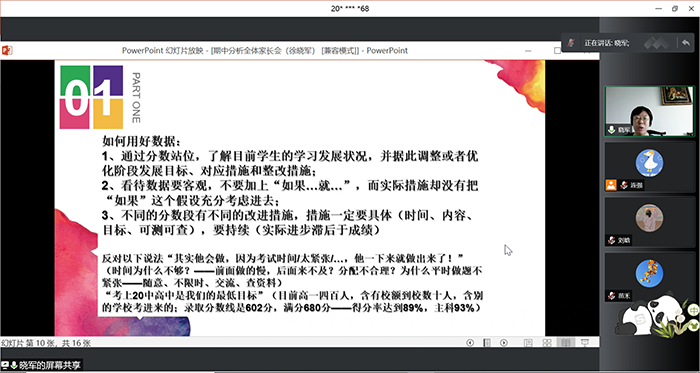Screen dimensions: 700x373
Task: Click 晓军's green microphone icon on video
Action: [x=611, y=130]
